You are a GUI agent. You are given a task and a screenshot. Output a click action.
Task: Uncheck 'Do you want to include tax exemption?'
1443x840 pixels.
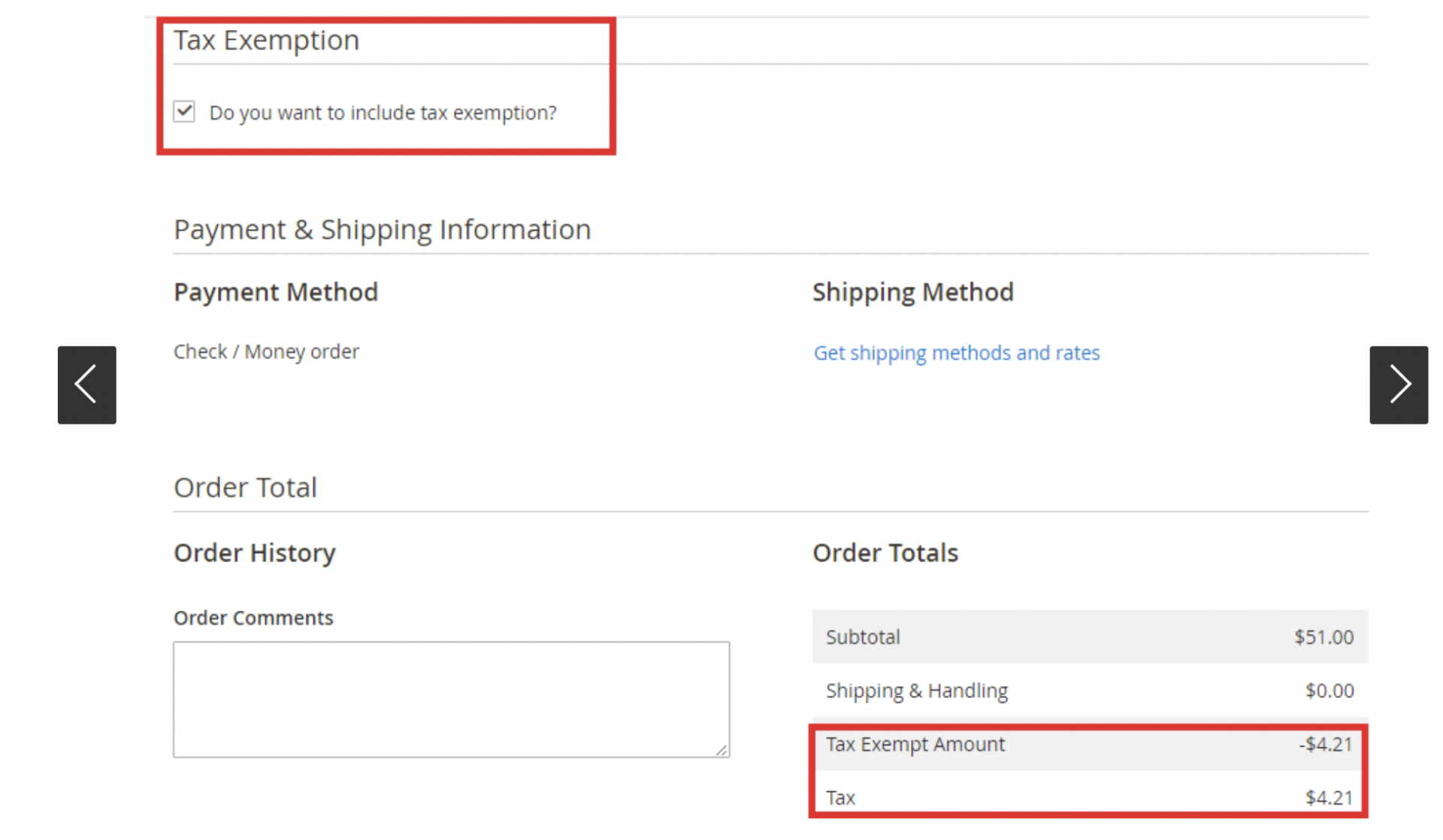click(x=184, y=111)
